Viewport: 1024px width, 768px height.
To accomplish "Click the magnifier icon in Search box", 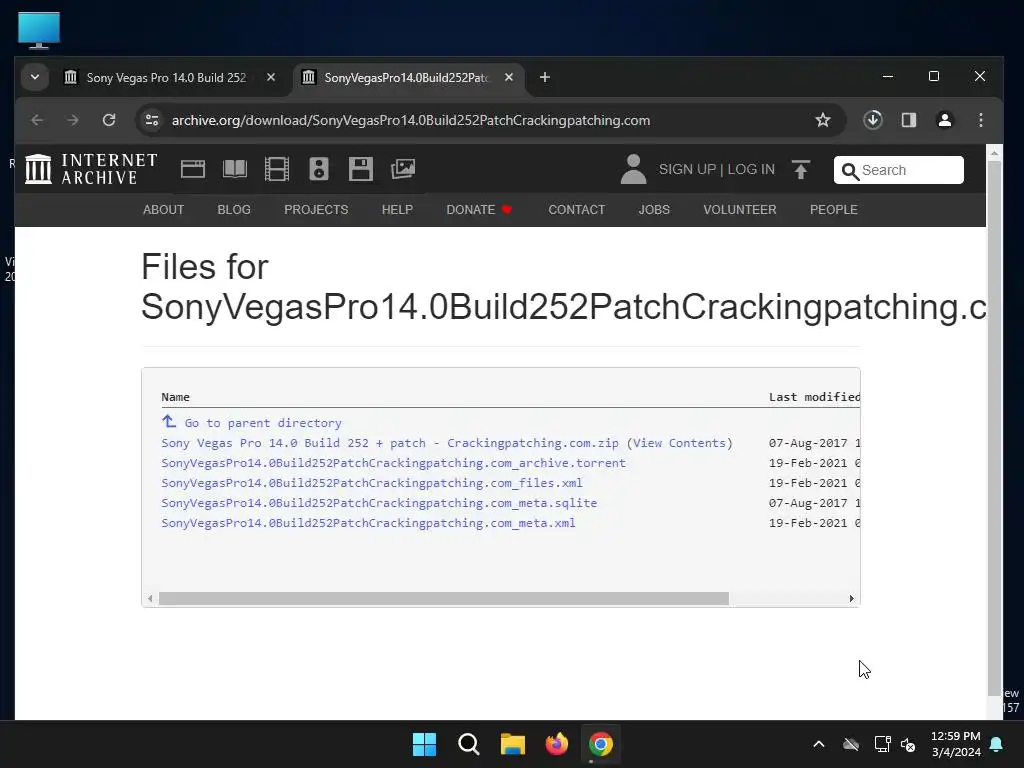I will pos(850,170).
